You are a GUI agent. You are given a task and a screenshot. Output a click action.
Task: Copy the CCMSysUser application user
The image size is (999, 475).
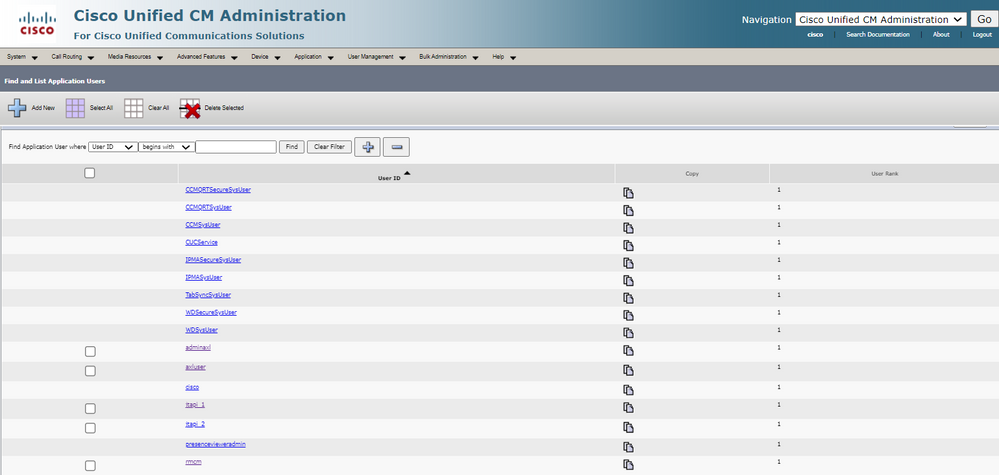[628, 228]
